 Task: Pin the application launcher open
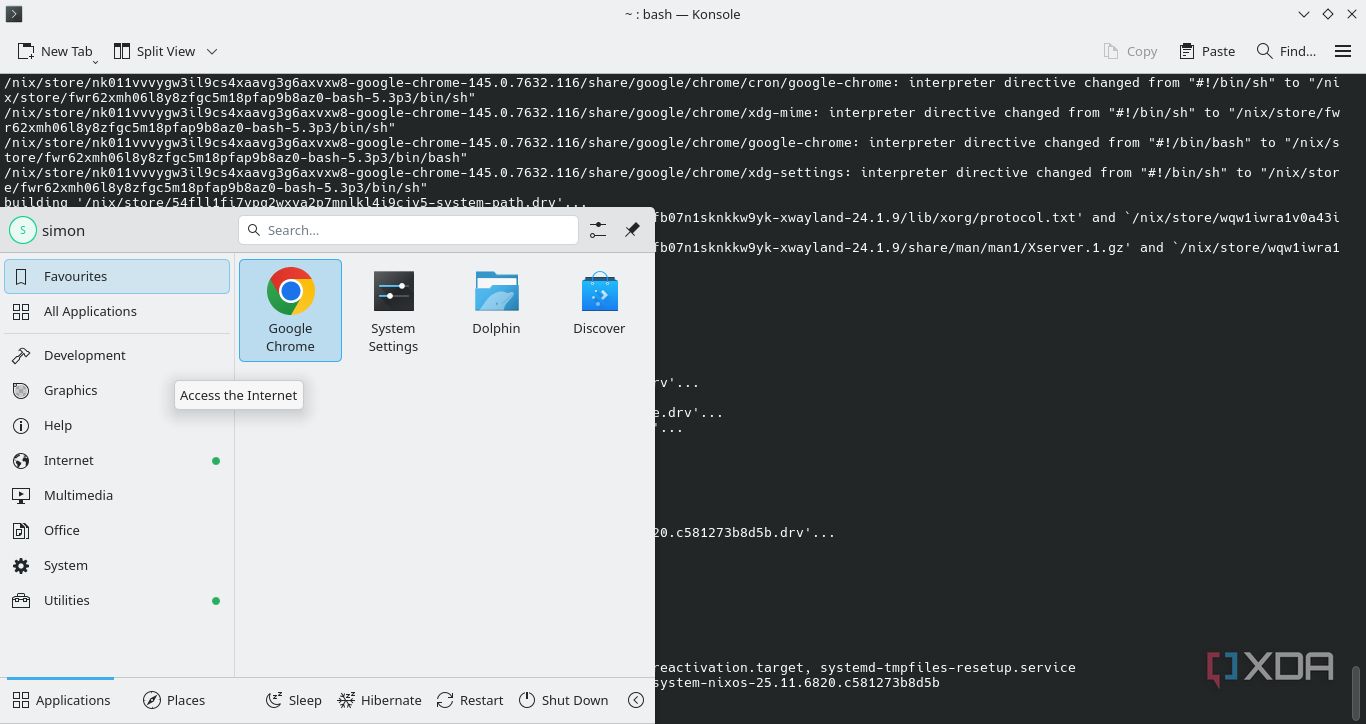pyautogui.click(x=632, y=230)
